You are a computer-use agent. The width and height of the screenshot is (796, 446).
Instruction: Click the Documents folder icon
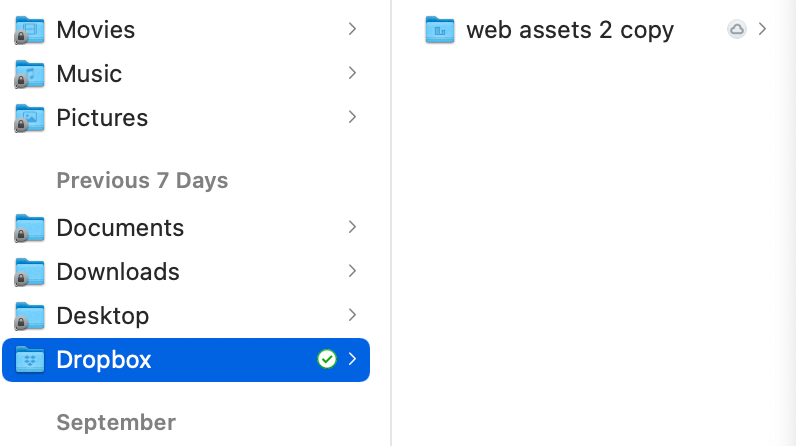30,228
